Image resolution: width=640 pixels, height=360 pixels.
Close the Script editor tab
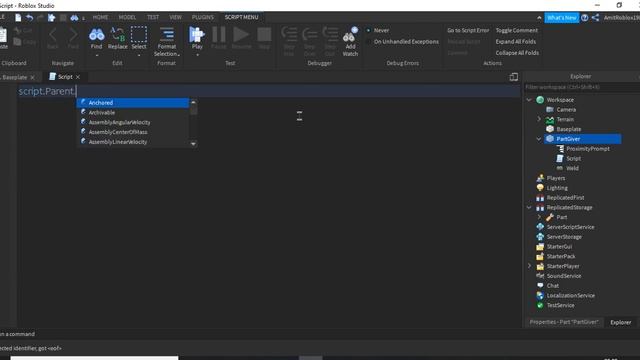pyautogui.click(x=78, y=77)
